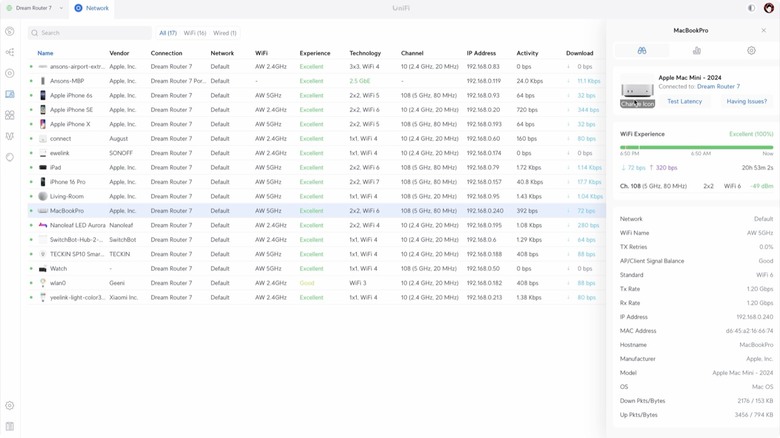Open the Insights circle icon in sidebar
This screenshot has height=438, width=780.
click(x=9, y=157)
